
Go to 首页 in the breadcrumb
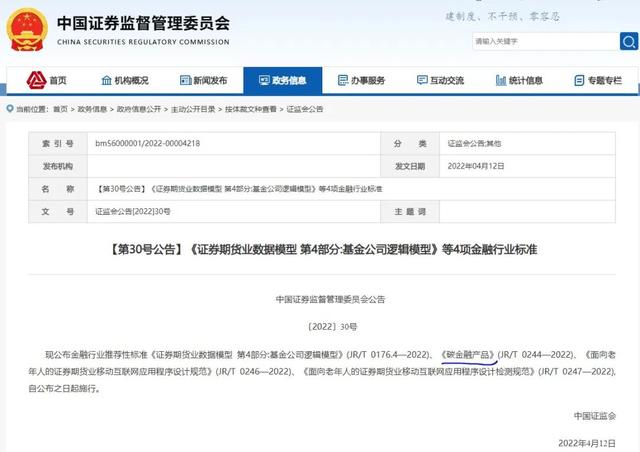(x=60, y=109)
